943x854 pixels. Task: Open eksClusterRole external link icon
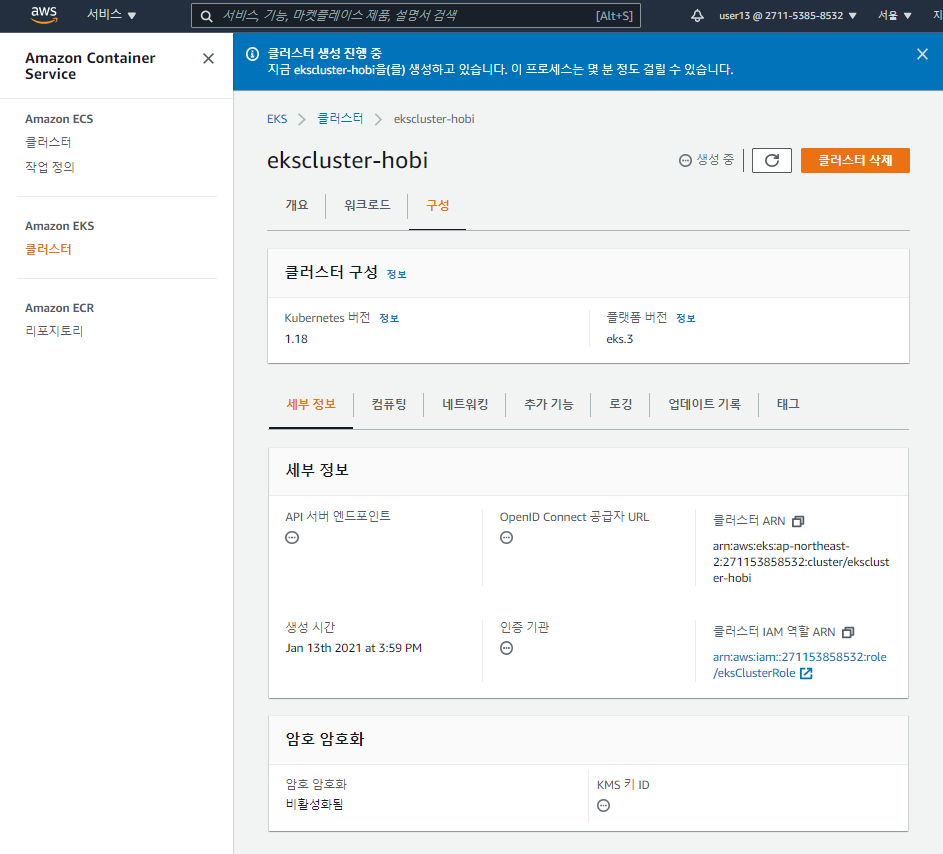click(x=806, y=673)
